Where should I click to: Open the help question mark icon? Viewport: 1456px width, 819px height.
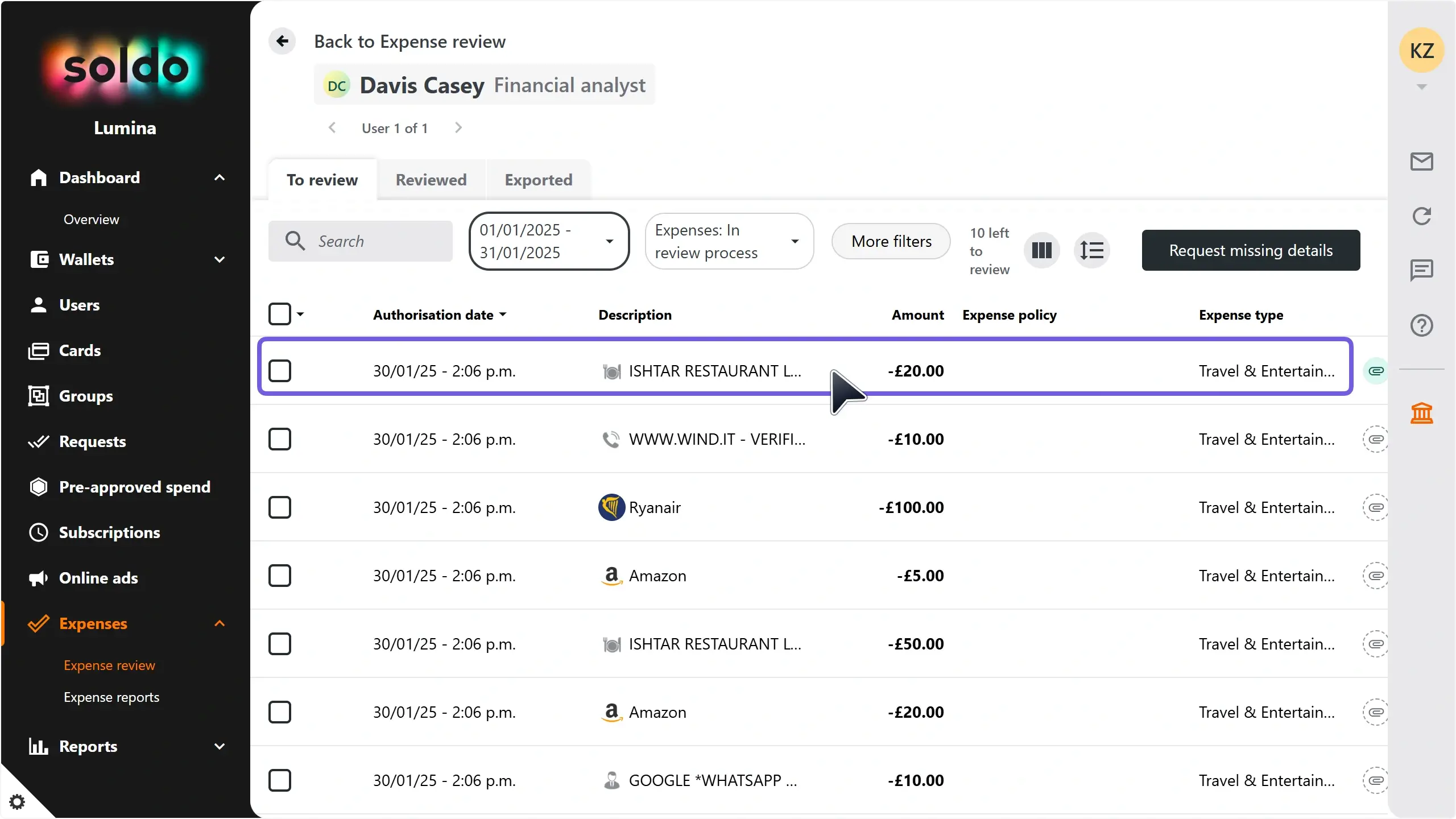tap(1421, 325)
